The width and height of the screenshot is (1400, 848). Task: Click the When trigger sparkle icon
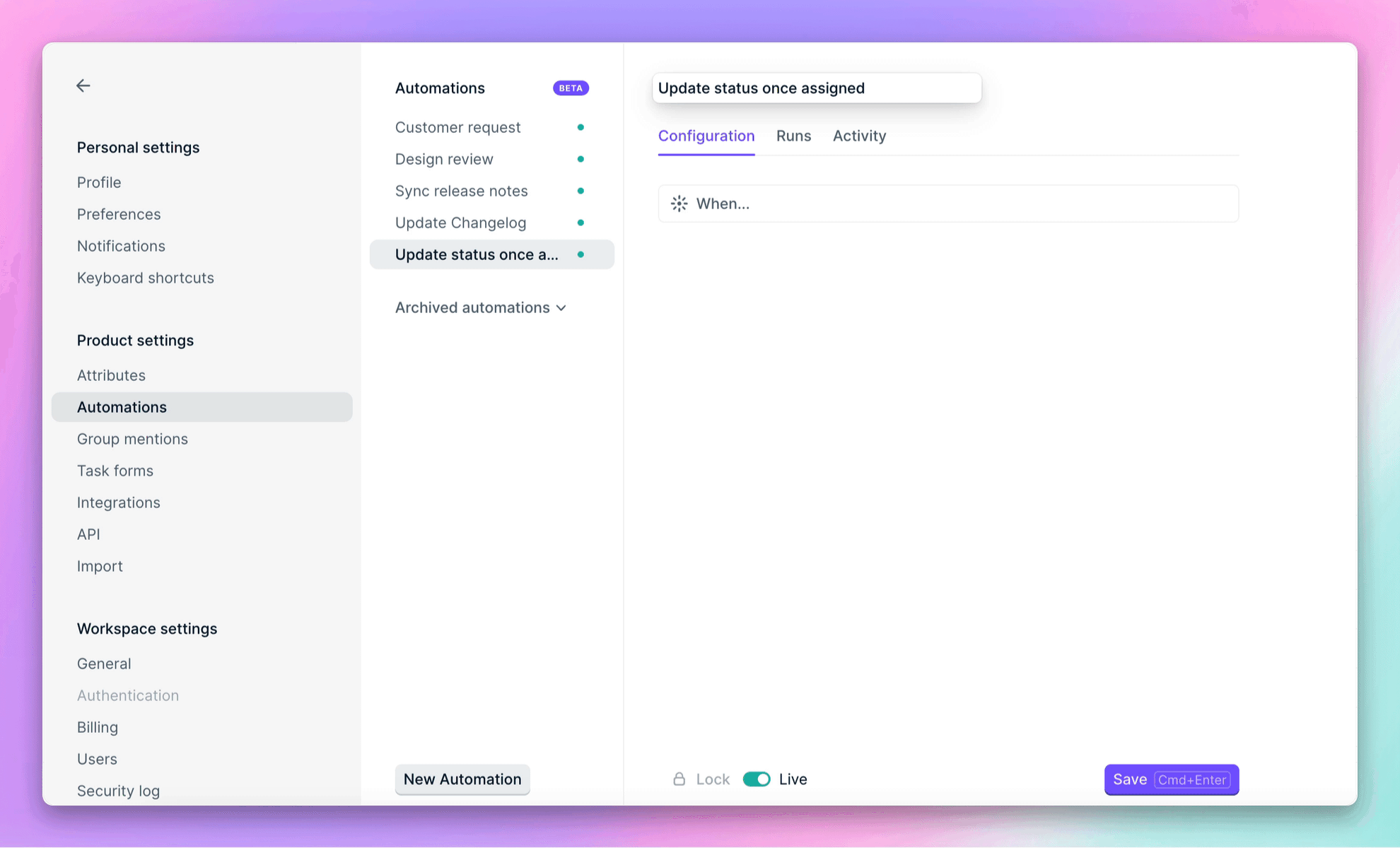[679, 204]
